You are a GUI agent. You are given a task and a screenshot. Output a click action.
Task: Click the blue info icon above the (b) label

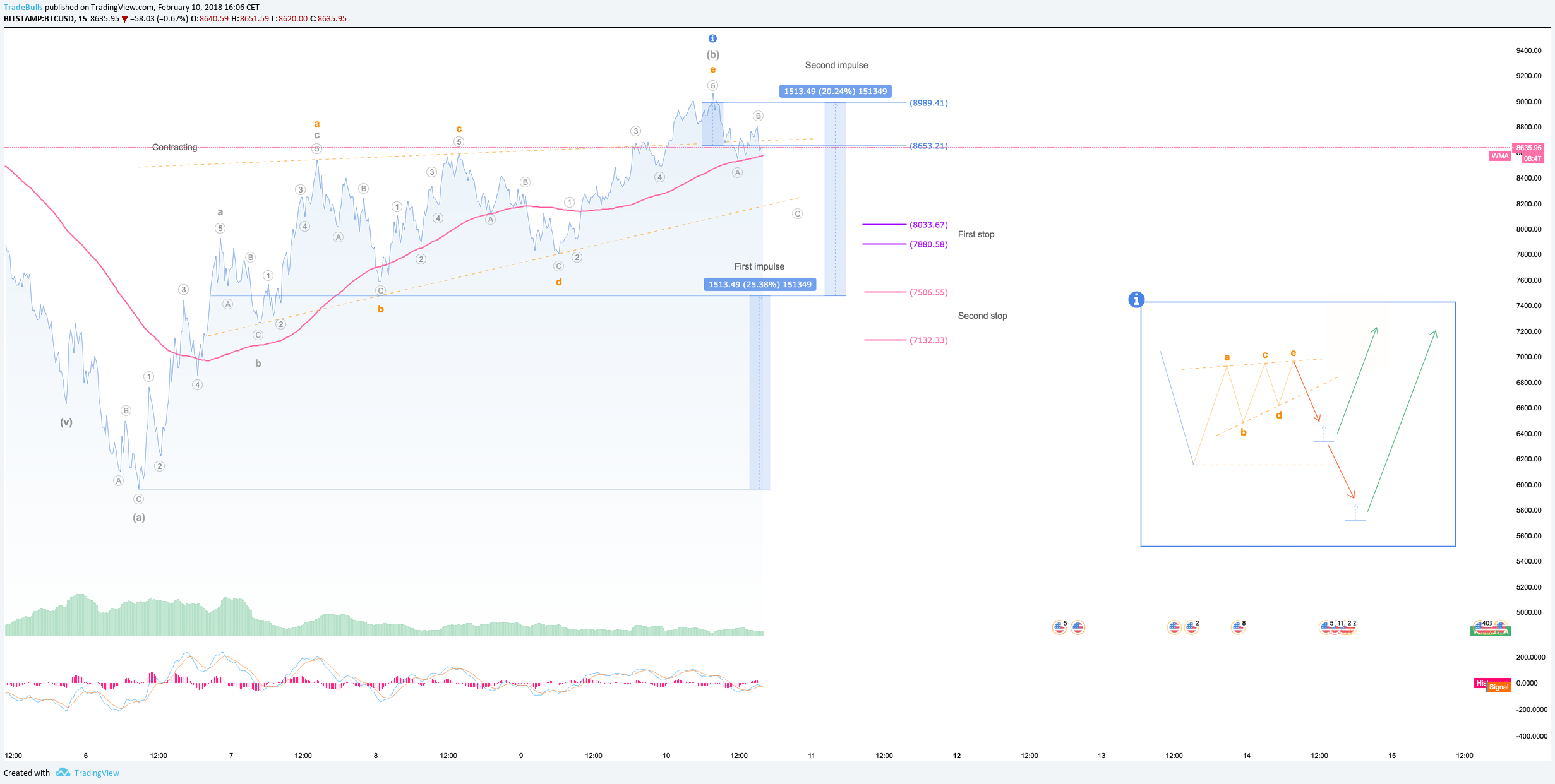point(712,39)
